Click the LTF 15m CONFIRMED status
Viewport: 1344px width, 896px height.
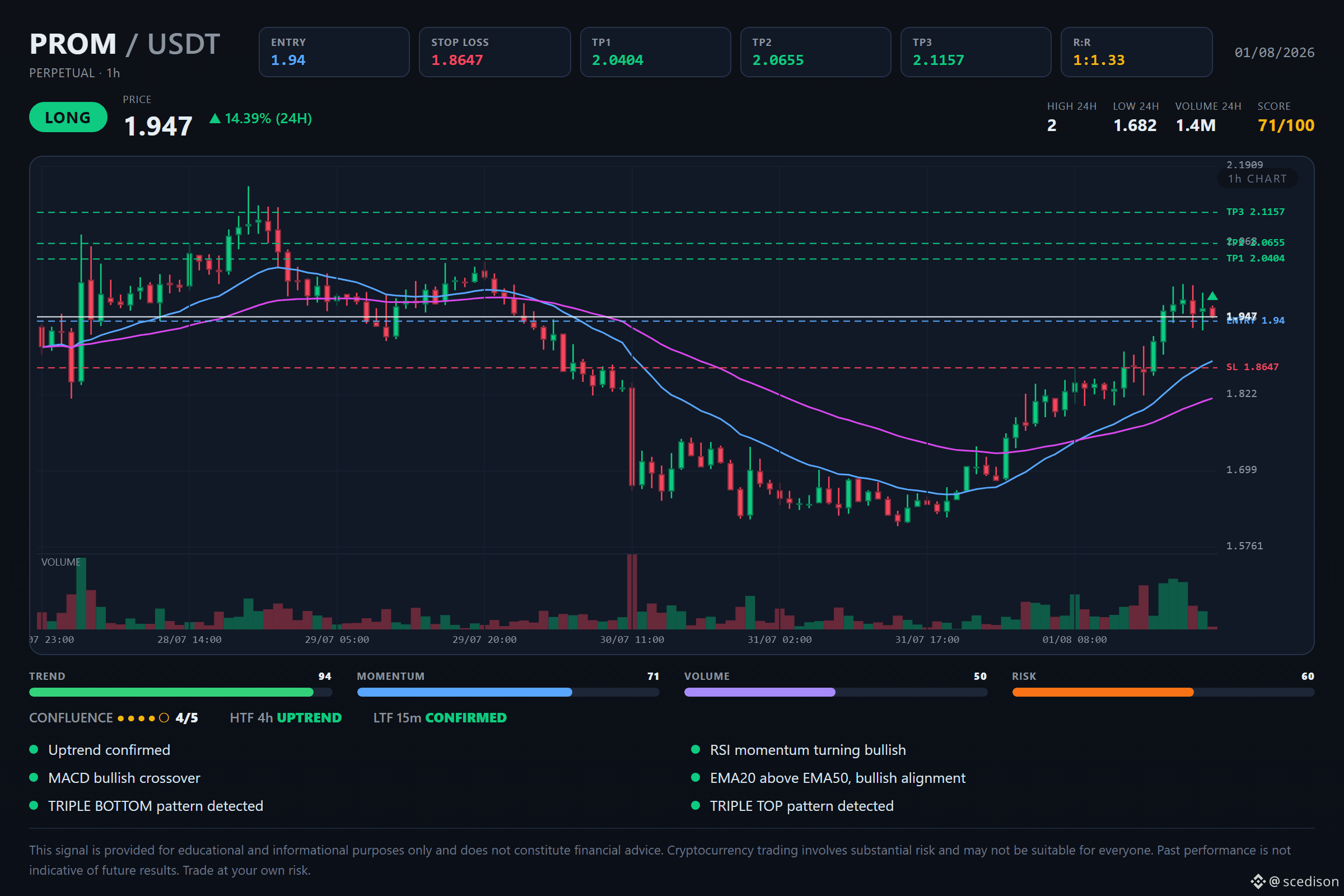(440, 718)
